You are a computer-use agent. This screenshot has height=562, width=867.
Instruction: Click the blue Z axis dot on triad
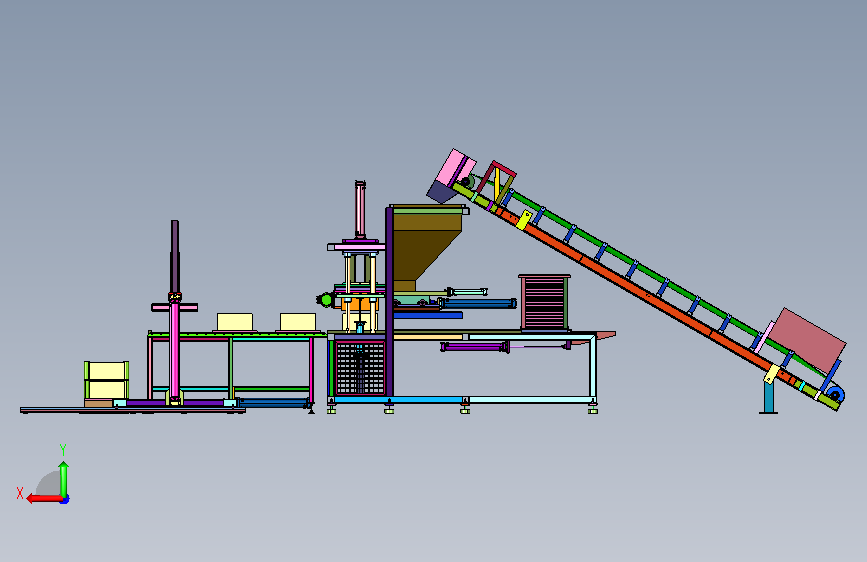65,500
